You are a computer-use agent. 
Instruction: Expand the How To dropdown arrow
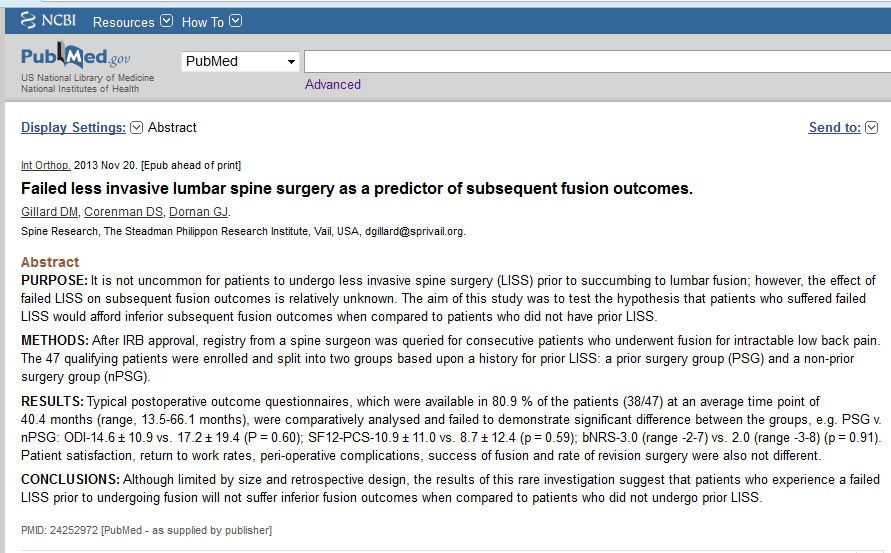[x=235, y=21]
